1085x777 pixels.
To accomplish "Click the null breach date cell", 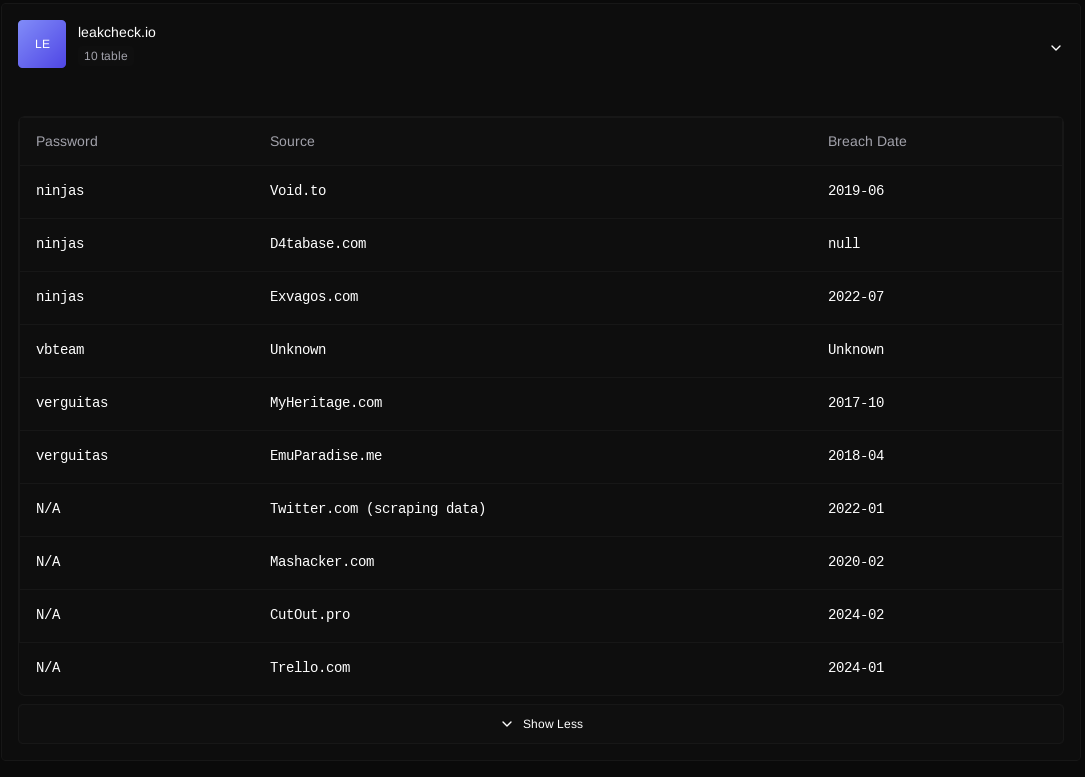I will point(844,244).
